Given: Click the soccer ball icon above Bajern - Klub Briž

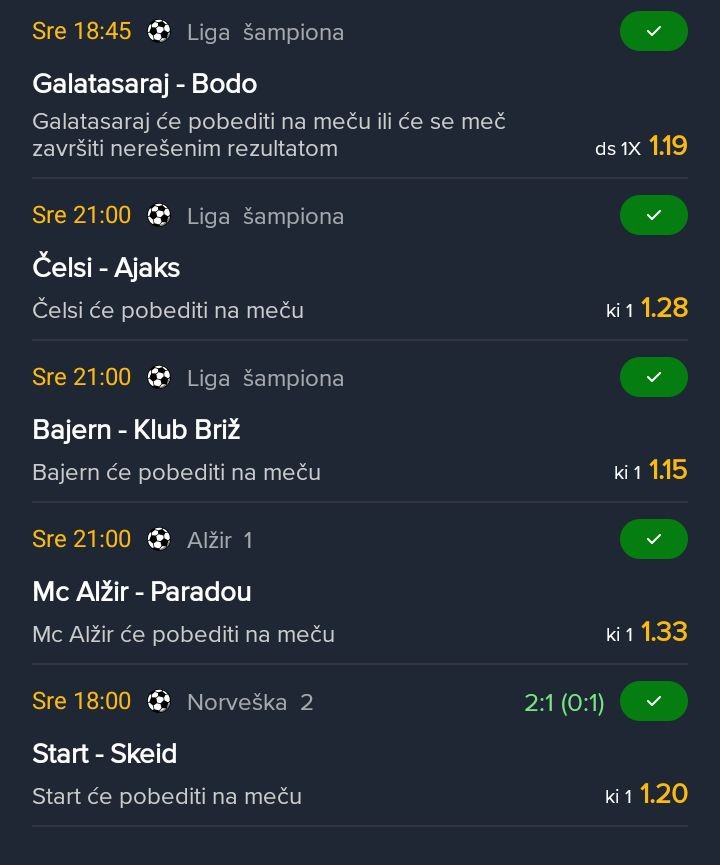Looking at the screenshot, I should 159,377.
